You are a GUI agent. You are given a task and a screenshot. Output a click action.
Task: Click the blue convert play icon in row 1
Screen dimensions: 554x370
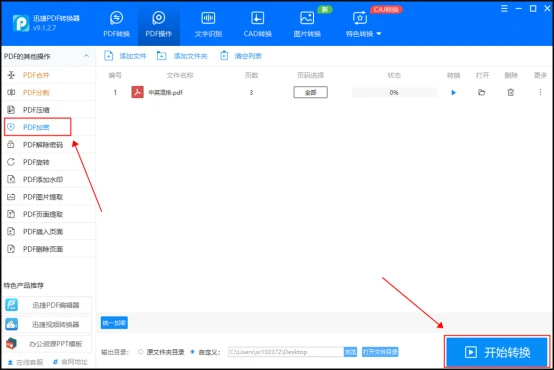(x=454, y=93)
